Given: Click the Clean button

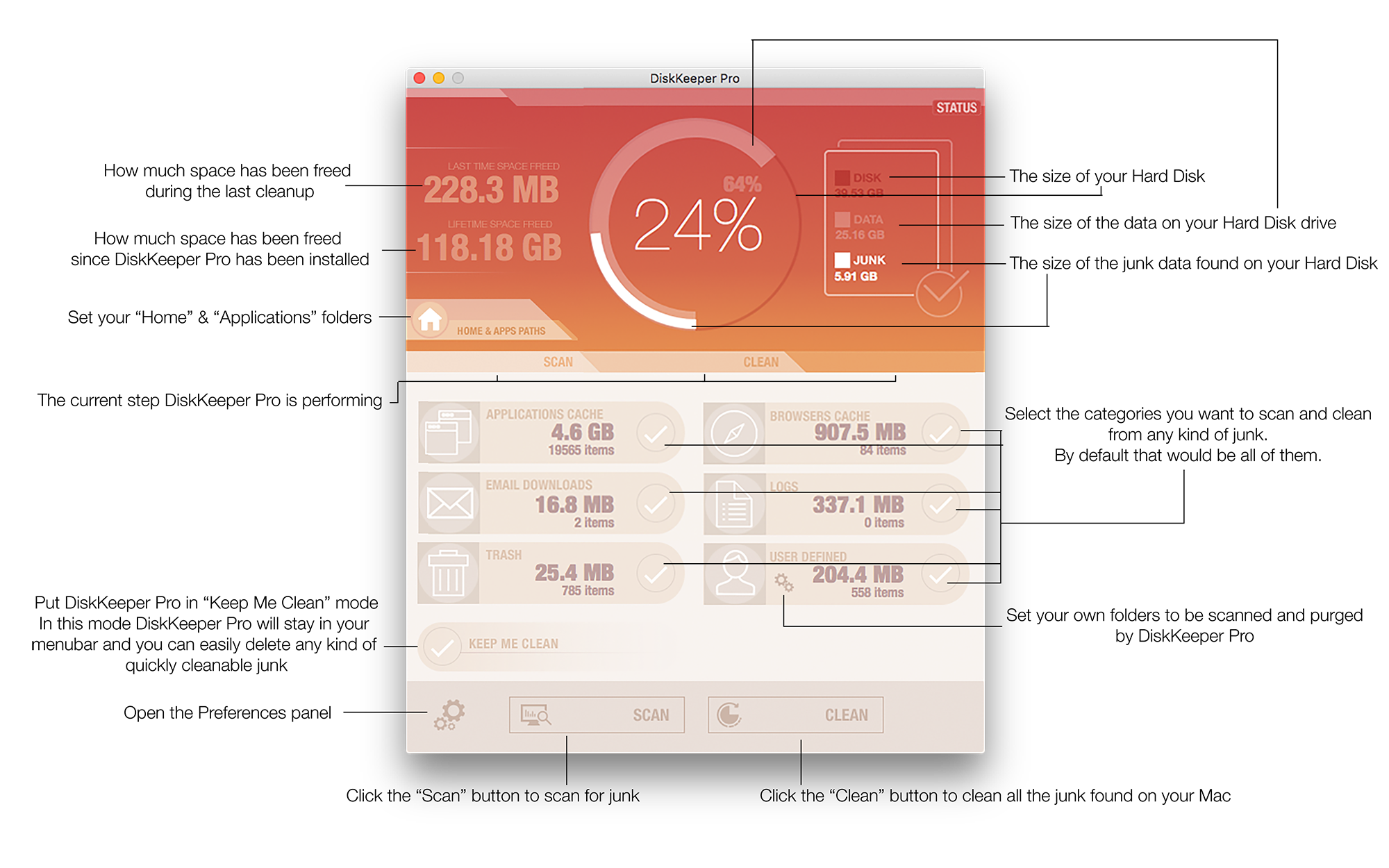Looking at the screenshot, I should pyautogui.click(x=796, y=715).
